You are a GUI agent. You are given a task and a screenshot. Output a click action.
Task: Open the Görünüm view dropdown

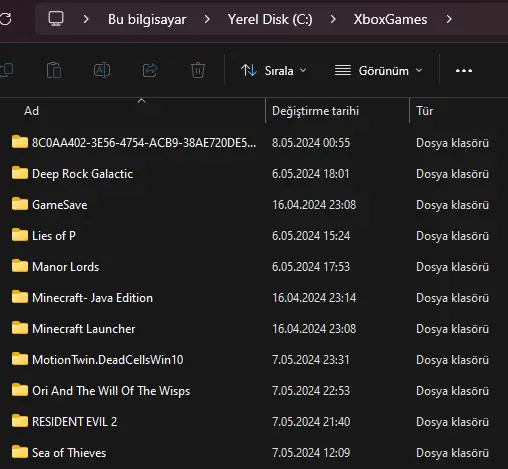(379, 71)
